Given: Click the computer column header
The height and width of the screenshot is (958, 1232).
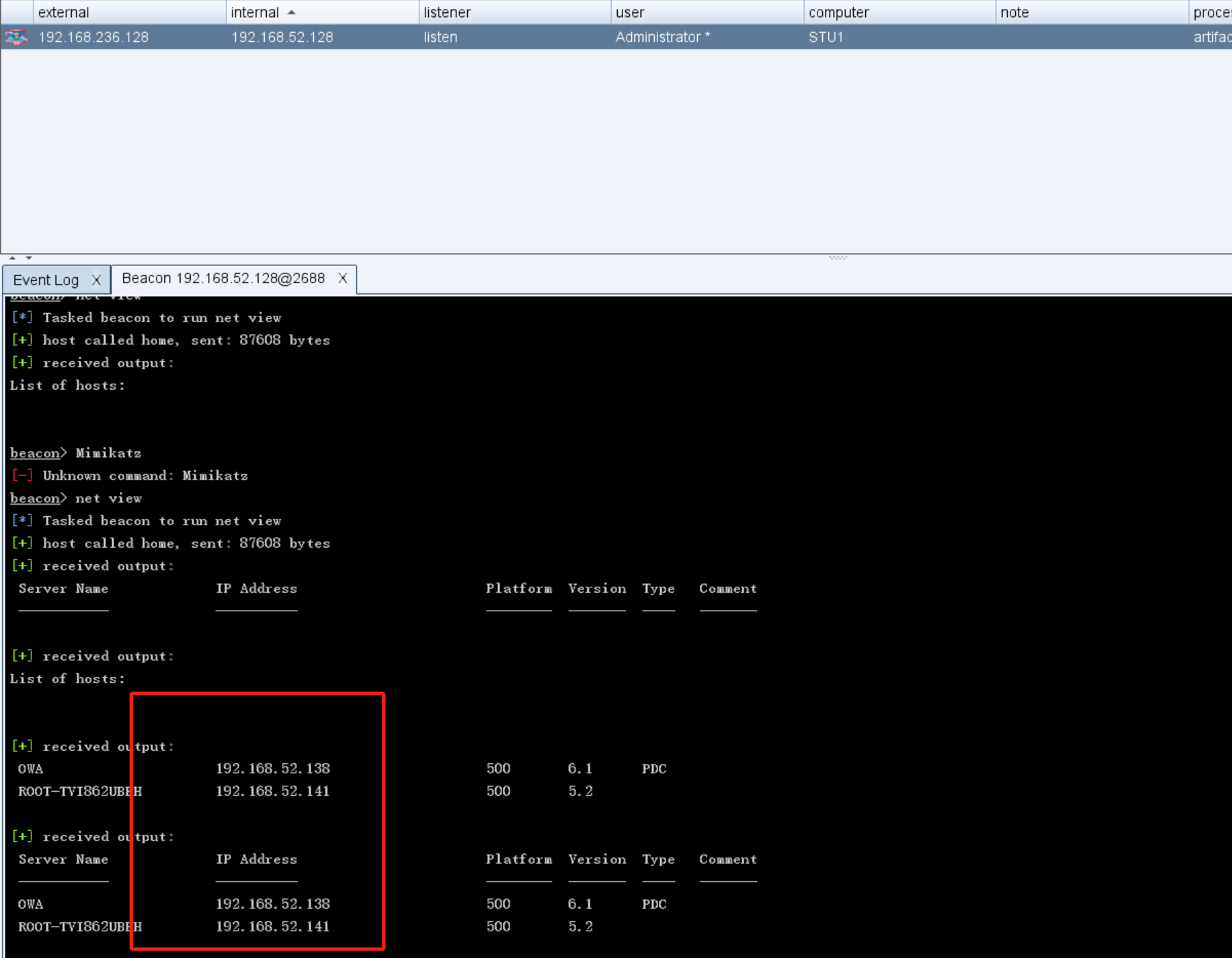Looking at the screenshot, I should pyautogui.click(x=838, y=12).
